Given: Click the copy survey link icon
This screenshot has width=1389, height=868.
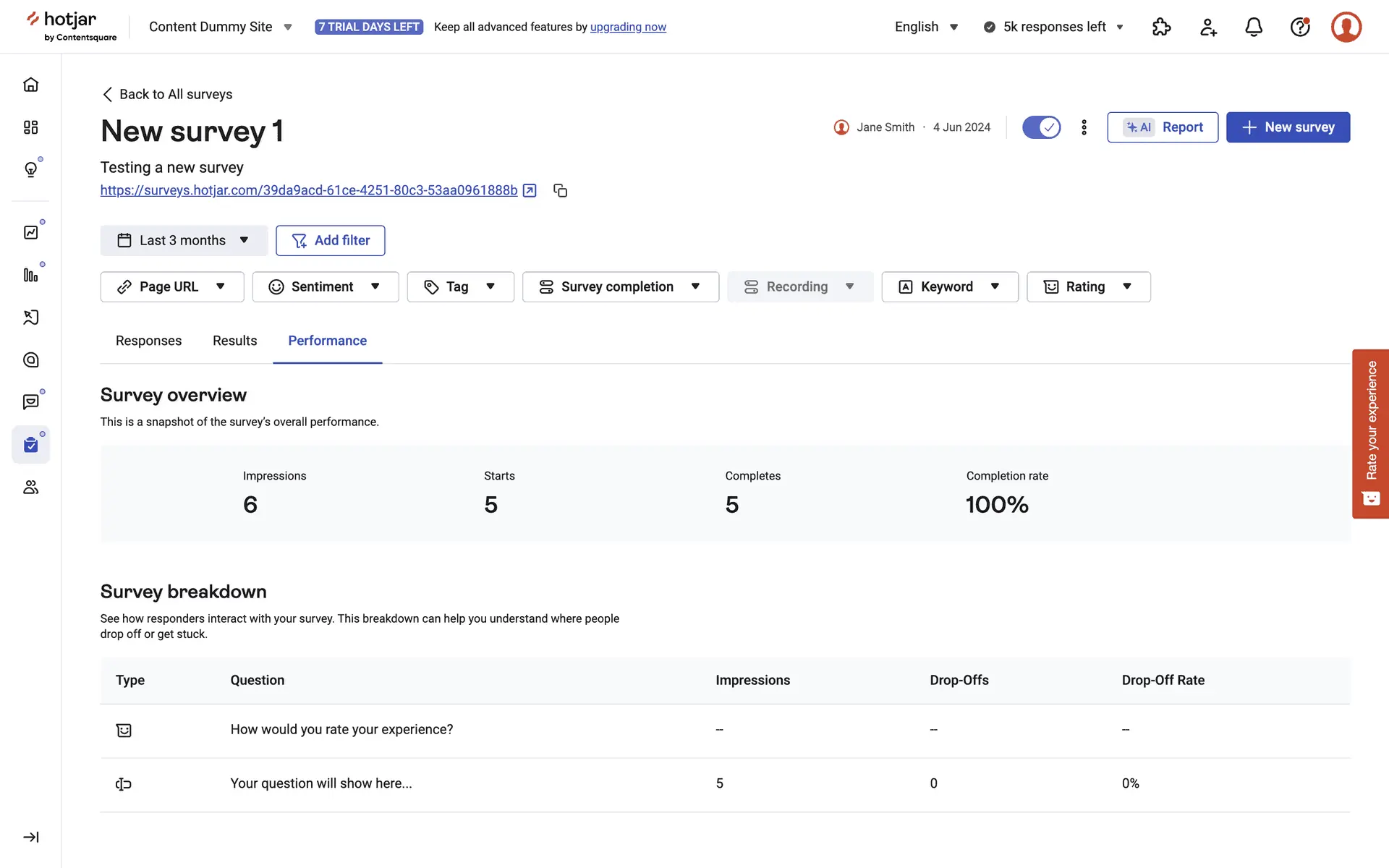Looking at the screenshot, I should point(560,190).
